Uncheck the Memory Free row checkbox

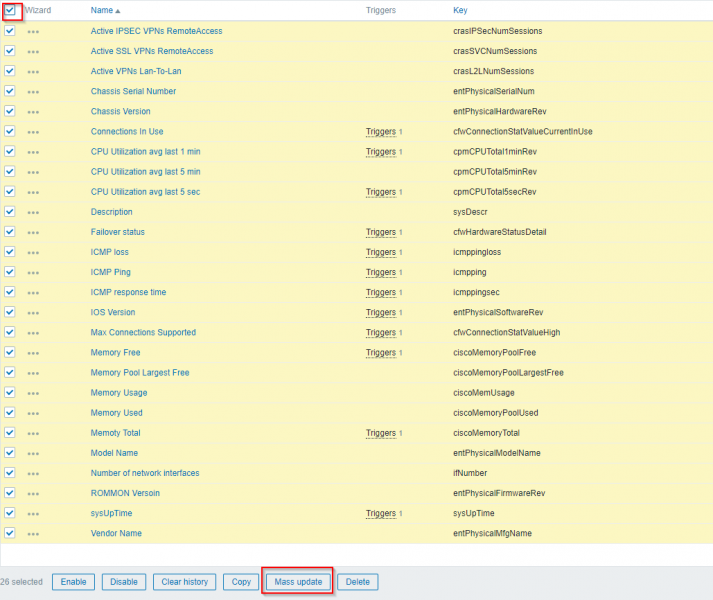(x=10, y=352)
